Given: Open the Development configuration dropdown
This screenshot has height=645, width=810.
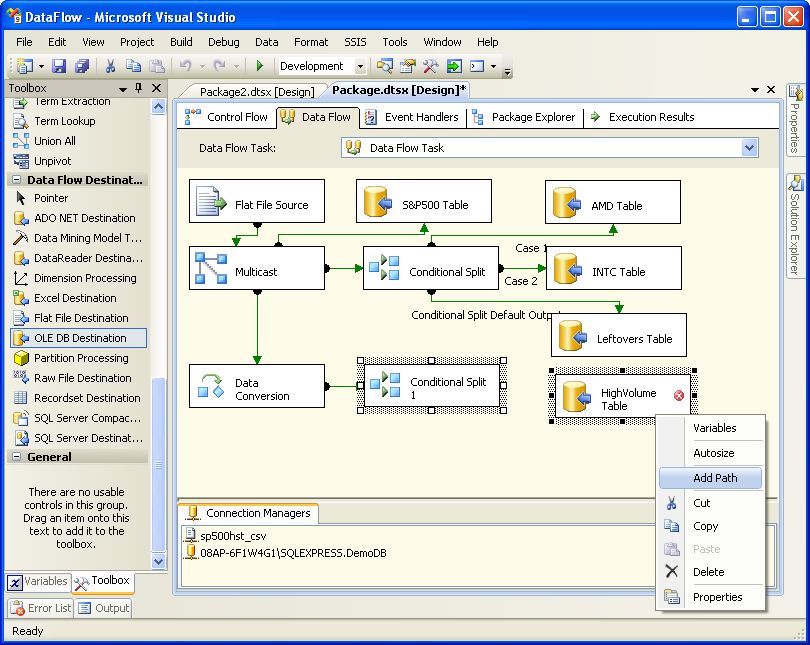Looking at the screenshot, I should (x=360, y=66).
